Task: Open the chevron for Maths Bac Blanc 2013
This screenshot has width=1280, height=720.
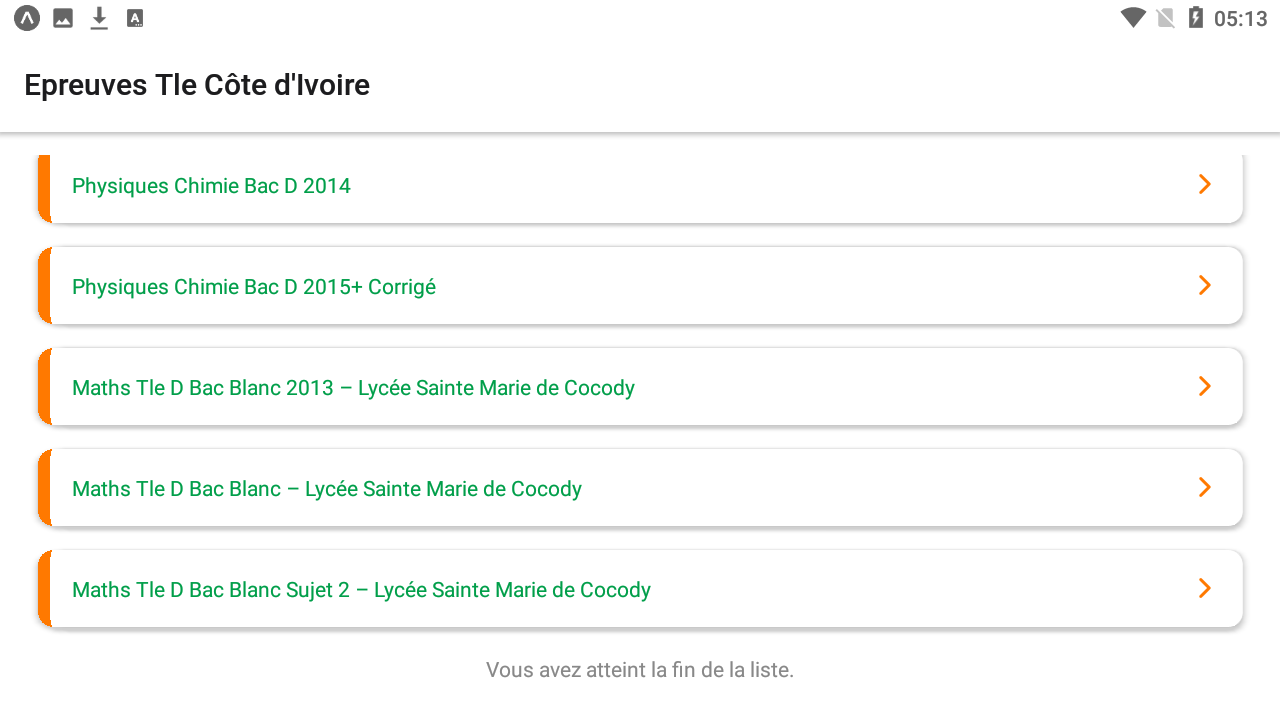Action: pos(1205,386)
